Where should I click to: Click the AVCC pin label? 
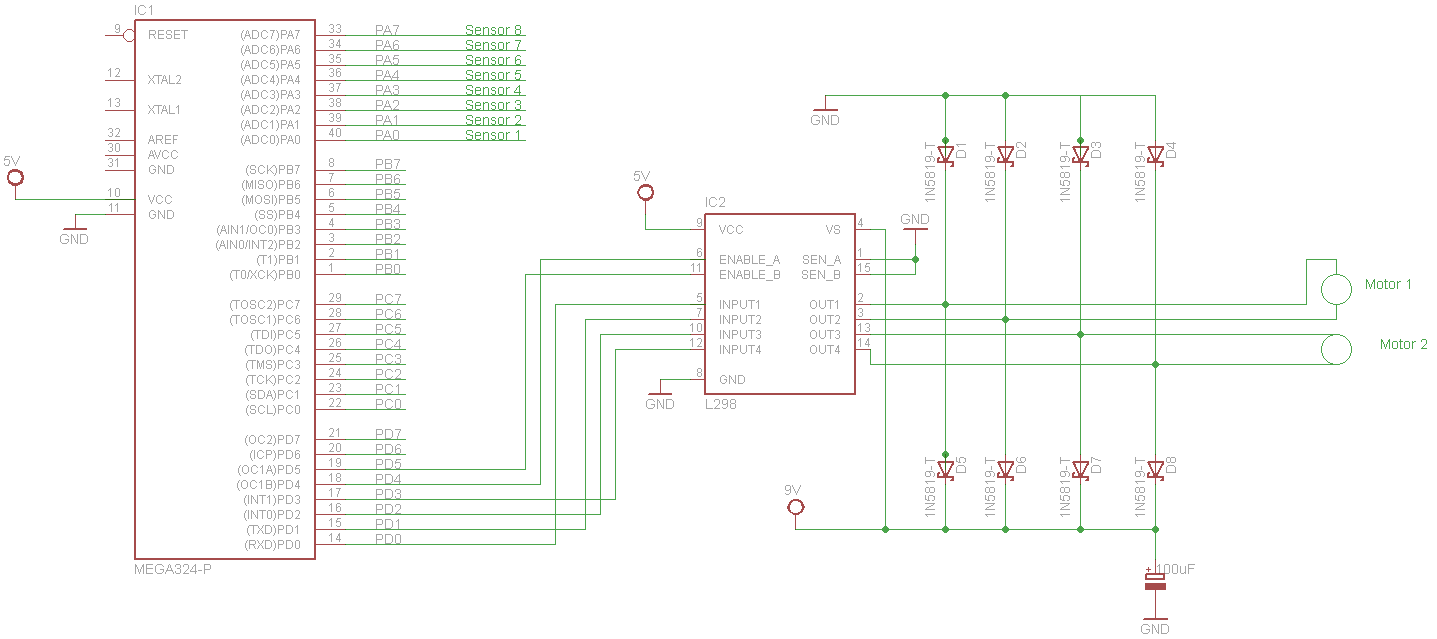(164, 154)
